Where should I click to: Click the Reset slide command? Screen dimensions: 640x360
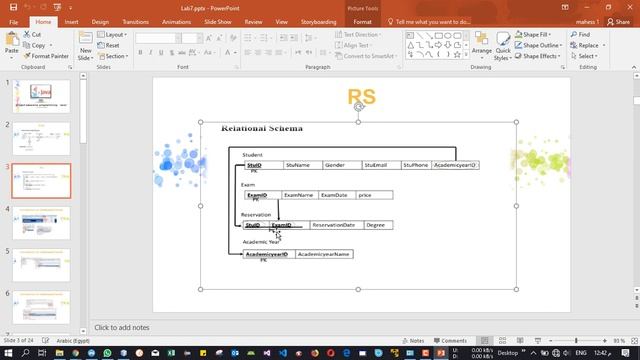tap(109, 45)
